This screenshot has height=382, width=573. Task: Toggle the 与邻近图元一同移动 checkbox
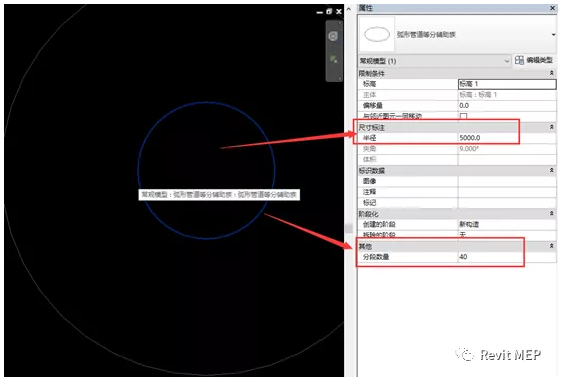pos(463,116)
